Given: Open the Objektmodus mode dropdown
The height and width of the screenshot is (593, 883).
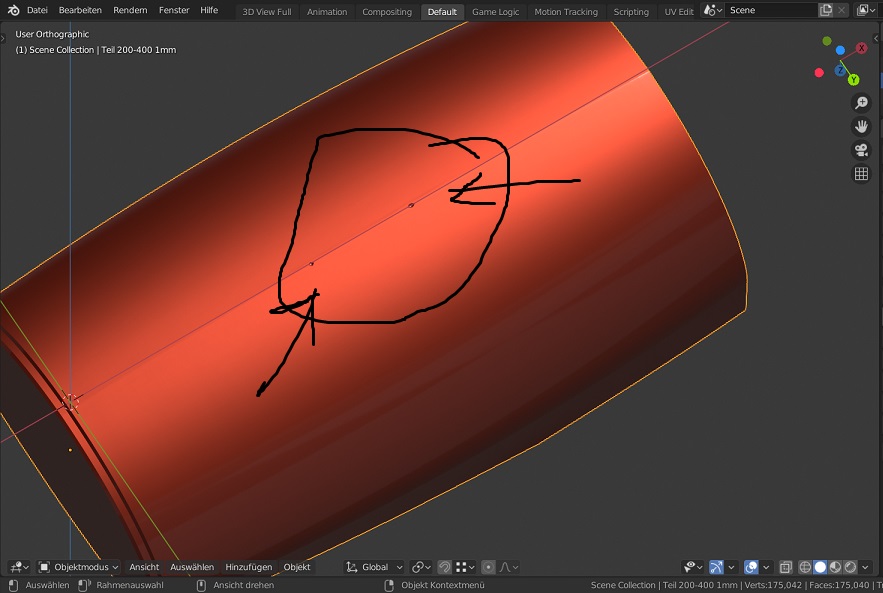Looking at the screenshot, I should [x=79, y=567].
